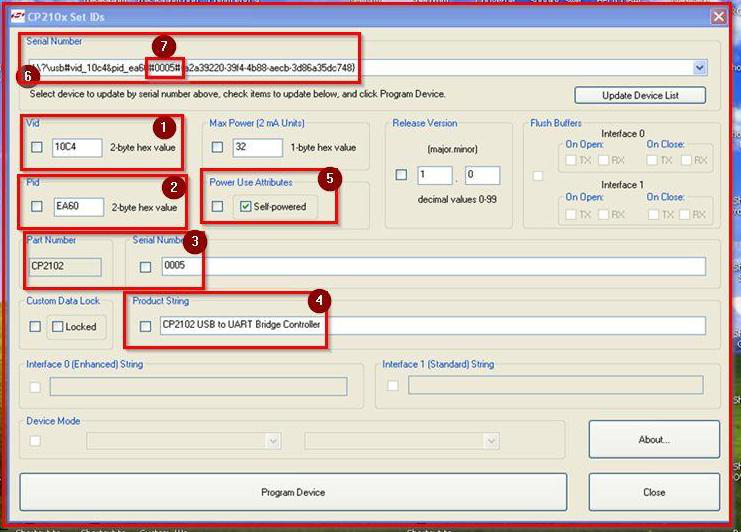The width and height of the screenshot is (741, 532).
Task: Click the major release version field
Action: (435, 175)
